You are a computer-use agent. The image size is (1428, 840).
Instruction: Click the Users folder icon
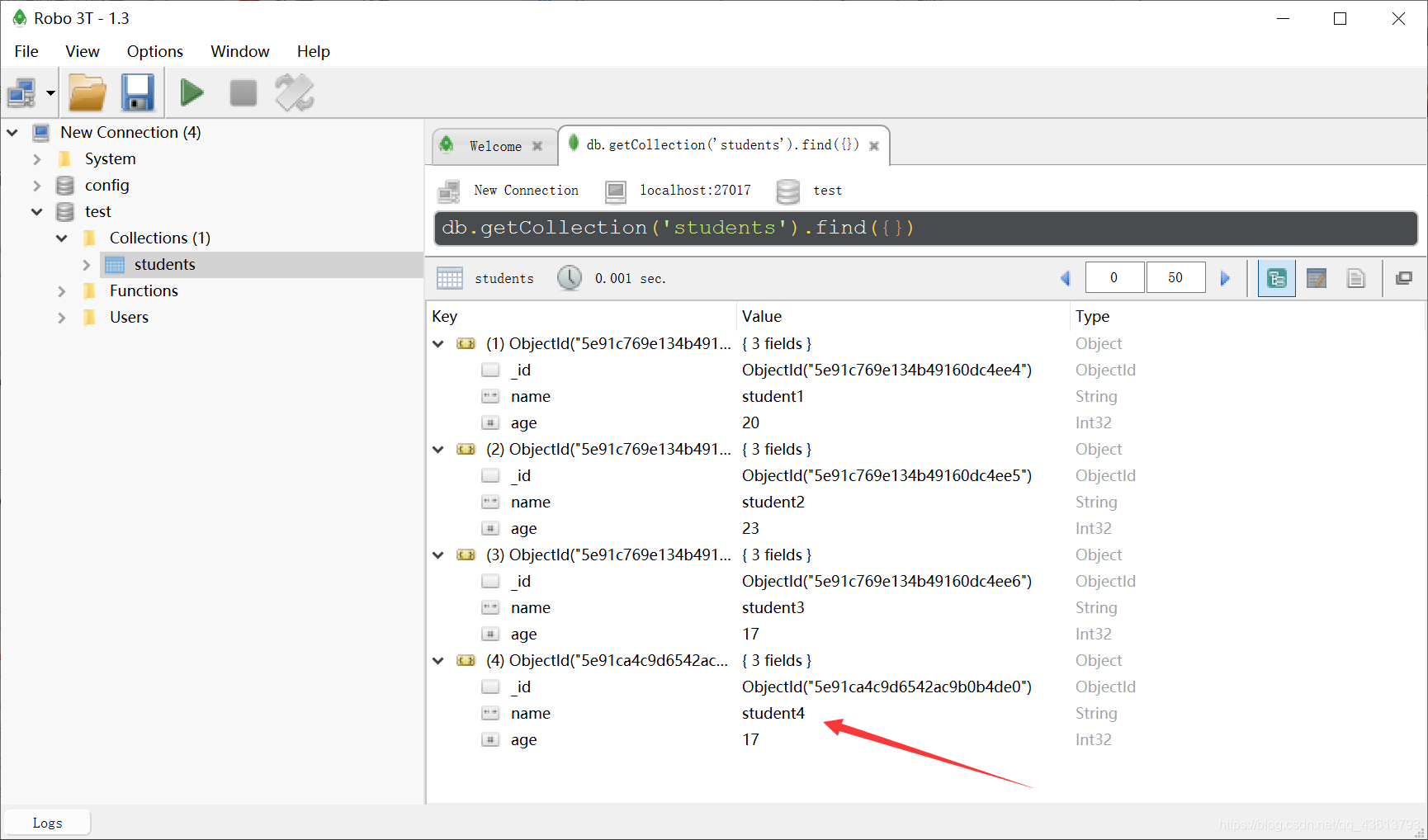tap(90, 317)
